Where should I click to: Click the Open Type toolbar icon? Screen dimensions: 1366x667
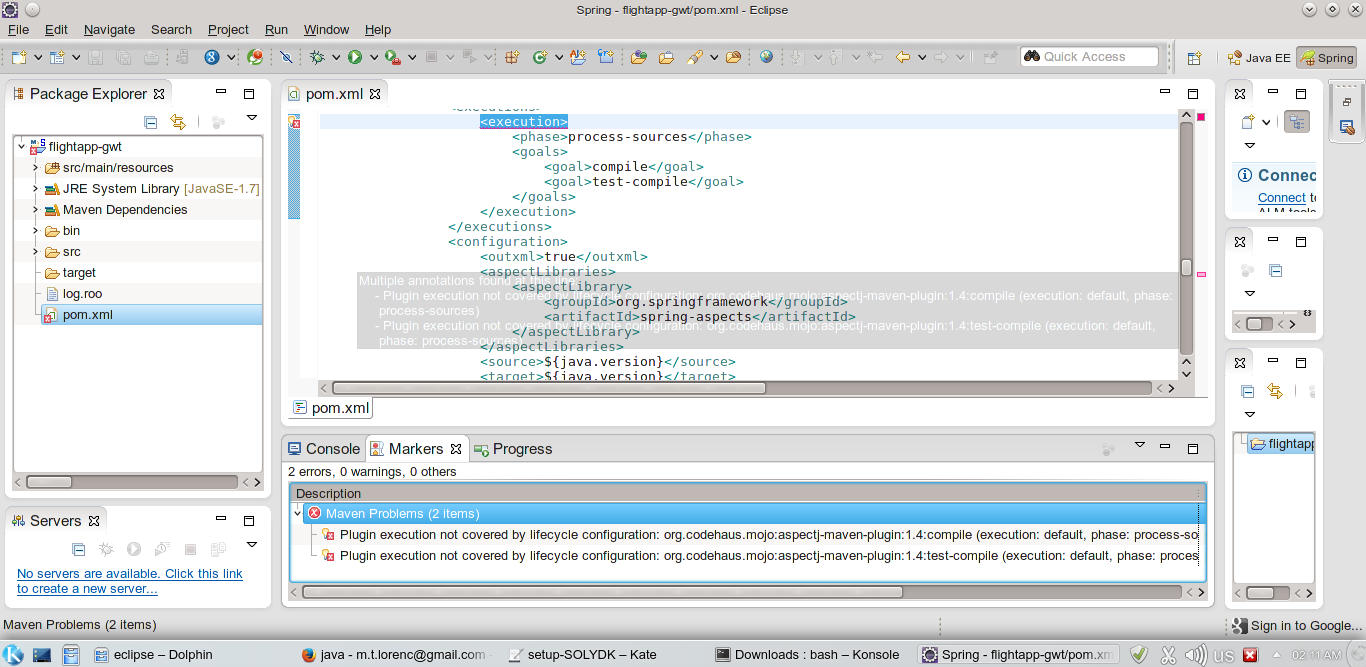639,57
